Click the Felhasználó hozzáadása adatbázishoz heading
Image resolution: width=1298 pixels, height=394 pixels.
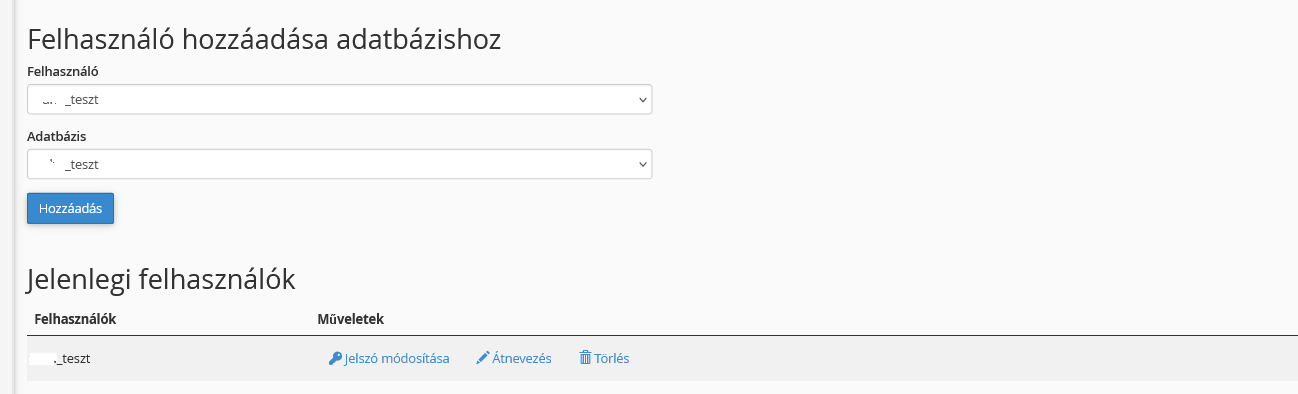click(264, 40)
